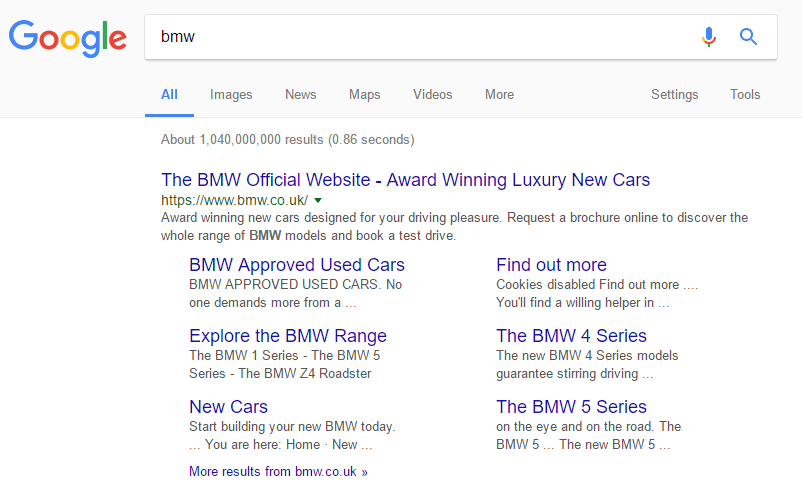The height and width of the screenshot is (500, 802).
Task: Click the https://www.bmw.co.uk/ green URL text
Action: click(234, 200)
